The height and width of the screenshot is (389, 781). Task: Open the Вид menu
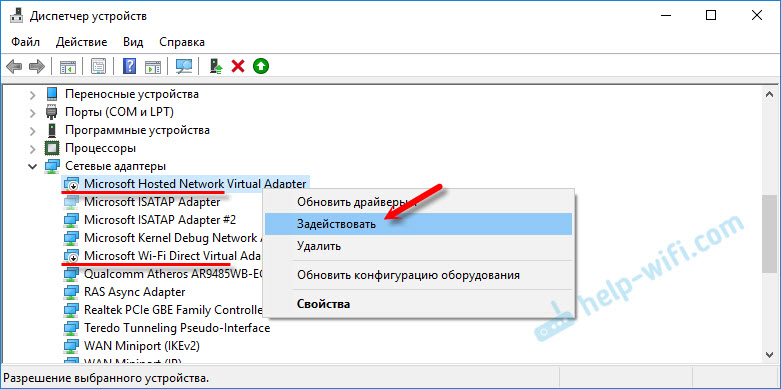pos(133,42)
